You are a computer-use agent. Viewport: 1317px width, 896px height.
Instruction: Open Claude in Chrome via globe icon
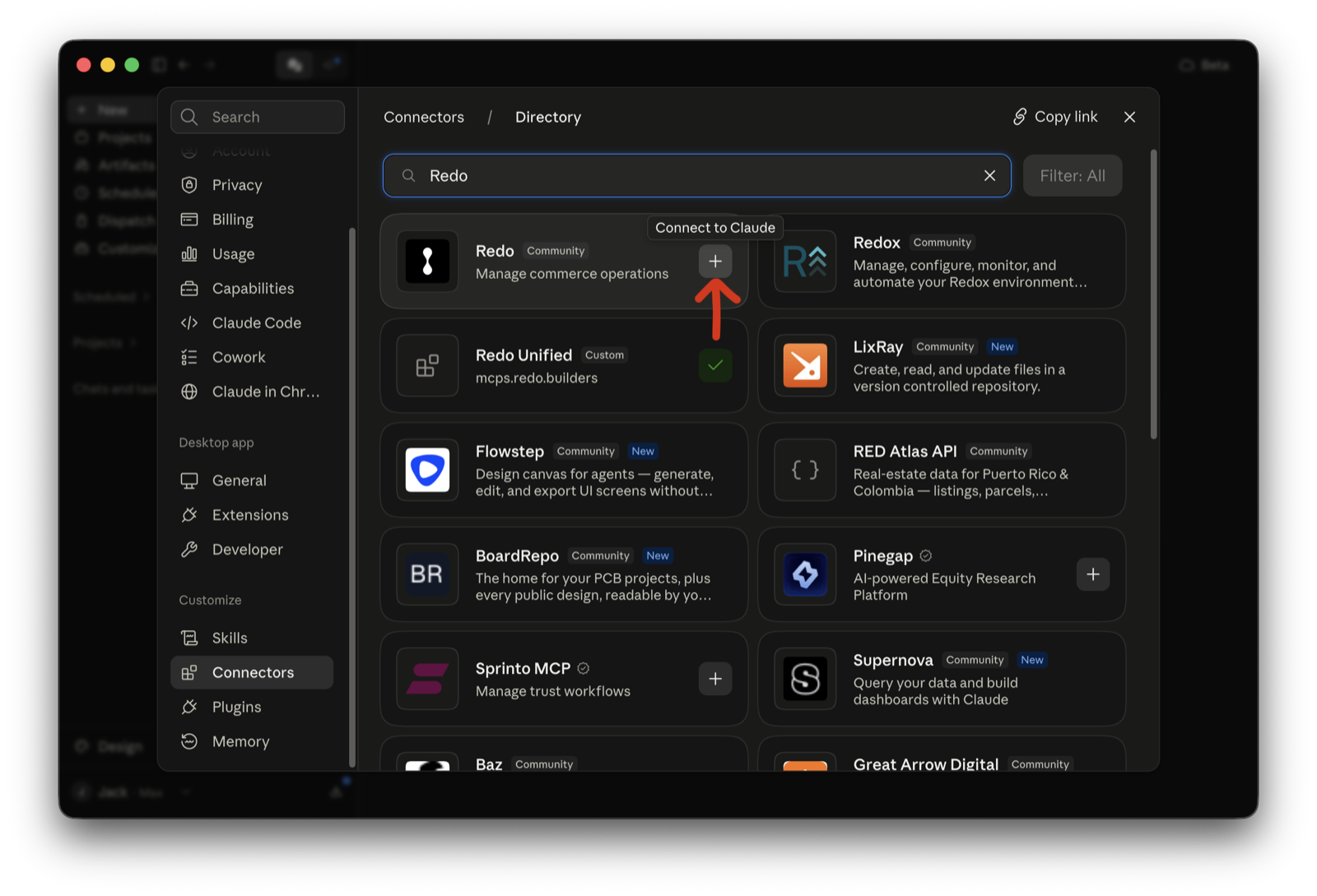coord(189,392)
